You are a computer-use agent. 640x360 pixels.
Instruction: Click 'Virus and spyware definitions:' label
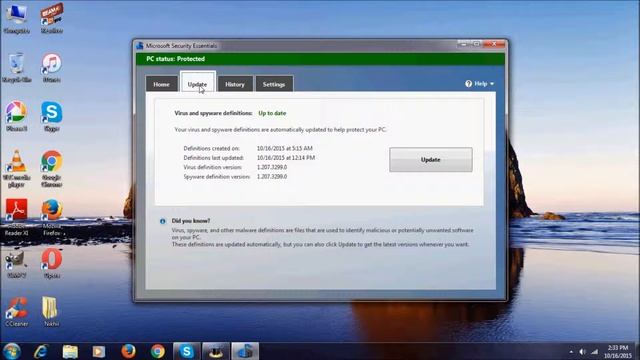point(213,113)
